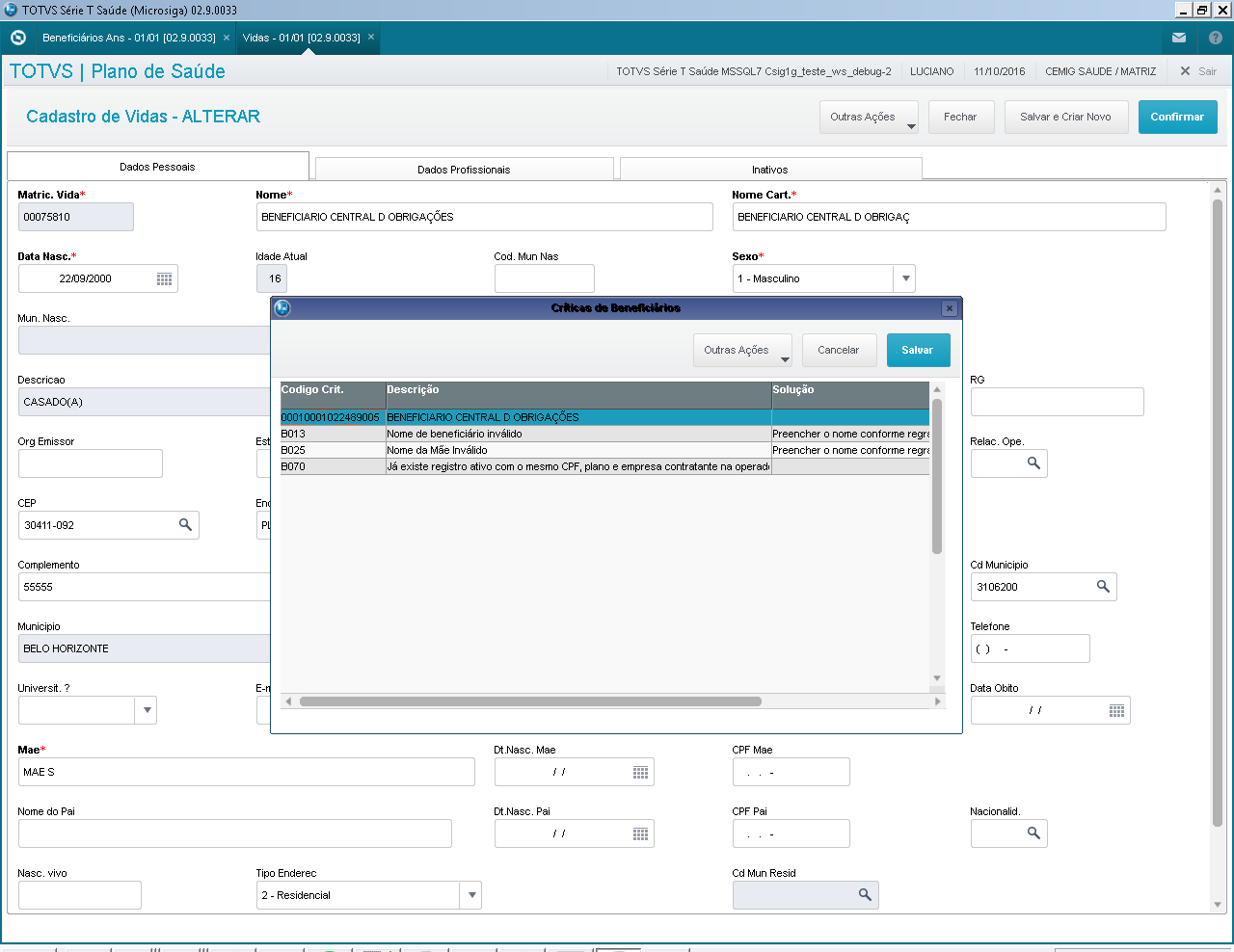Switch to the Inativos tab
Screen dimensions: 1234x952
[x=770, y=170]
